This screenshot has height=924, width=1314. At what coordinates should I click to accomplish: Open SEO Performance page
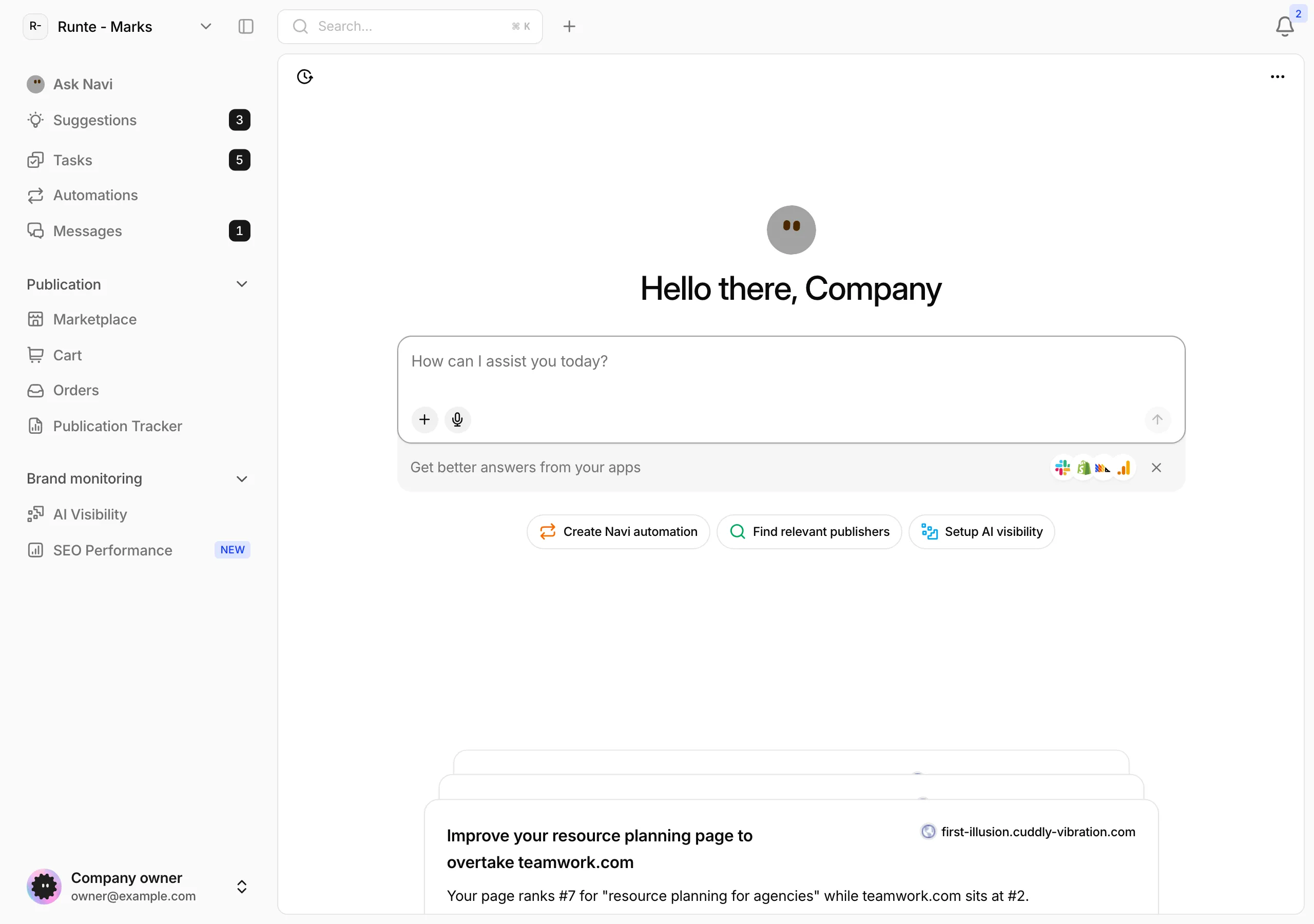(138, 550)
